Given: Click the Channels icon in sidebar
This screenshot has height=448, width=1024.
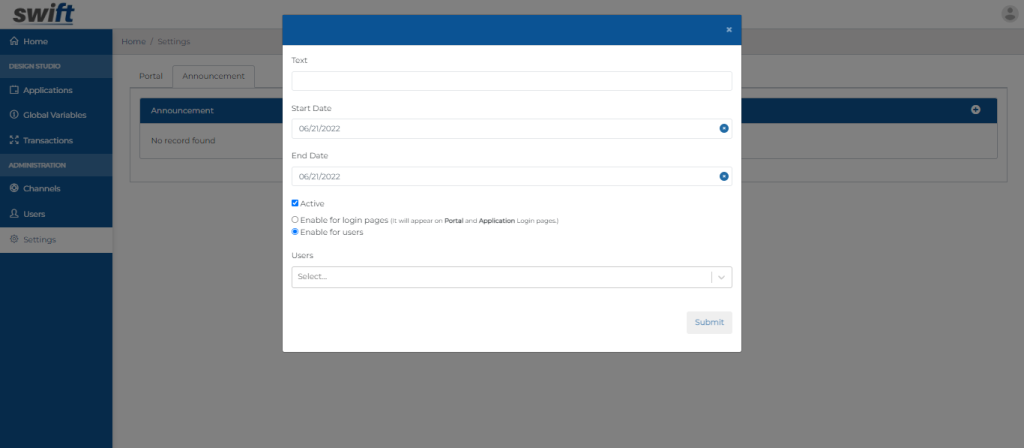Looking at the screenshot, I should [14, 188].
